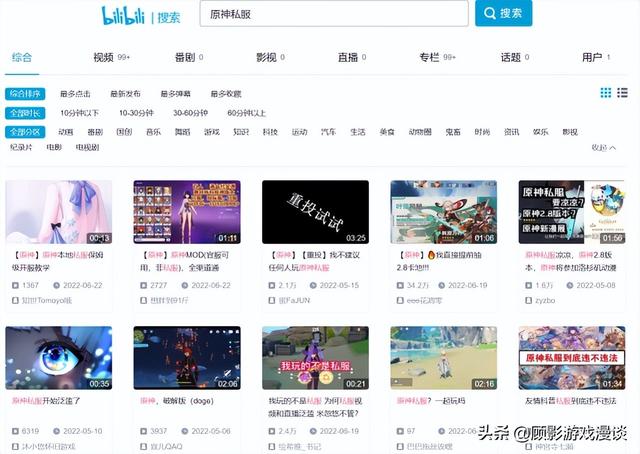The width and height of the screenshot is (640, 454).
Task: Switch to list view layout
Action: pyautogui.click(x=625, y=93)
